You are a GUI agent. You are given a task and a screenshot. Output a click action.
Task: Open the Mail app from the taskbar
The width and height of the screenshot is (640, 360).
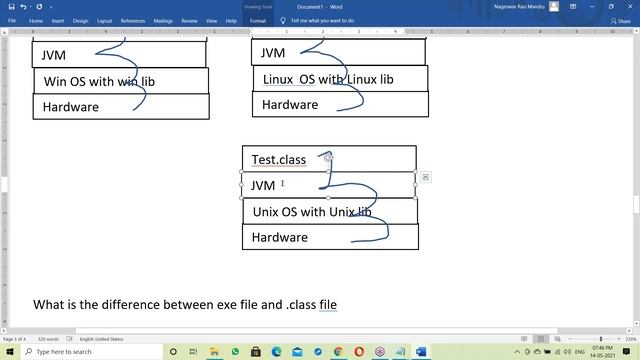(297, 351)
